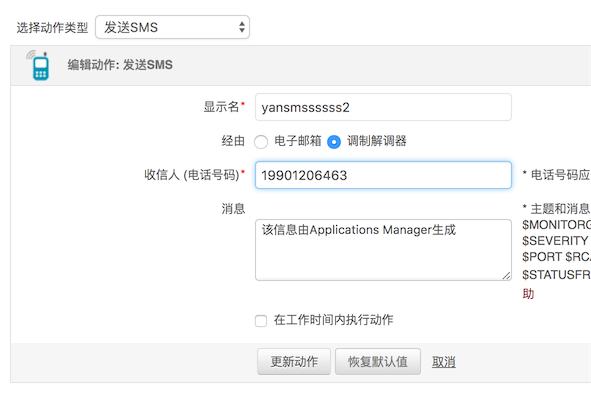This screenshot has height=395, width=591.
Task: Click the 调制解调器 option label text
Action: pyautogui.click(x=377, y=141)
